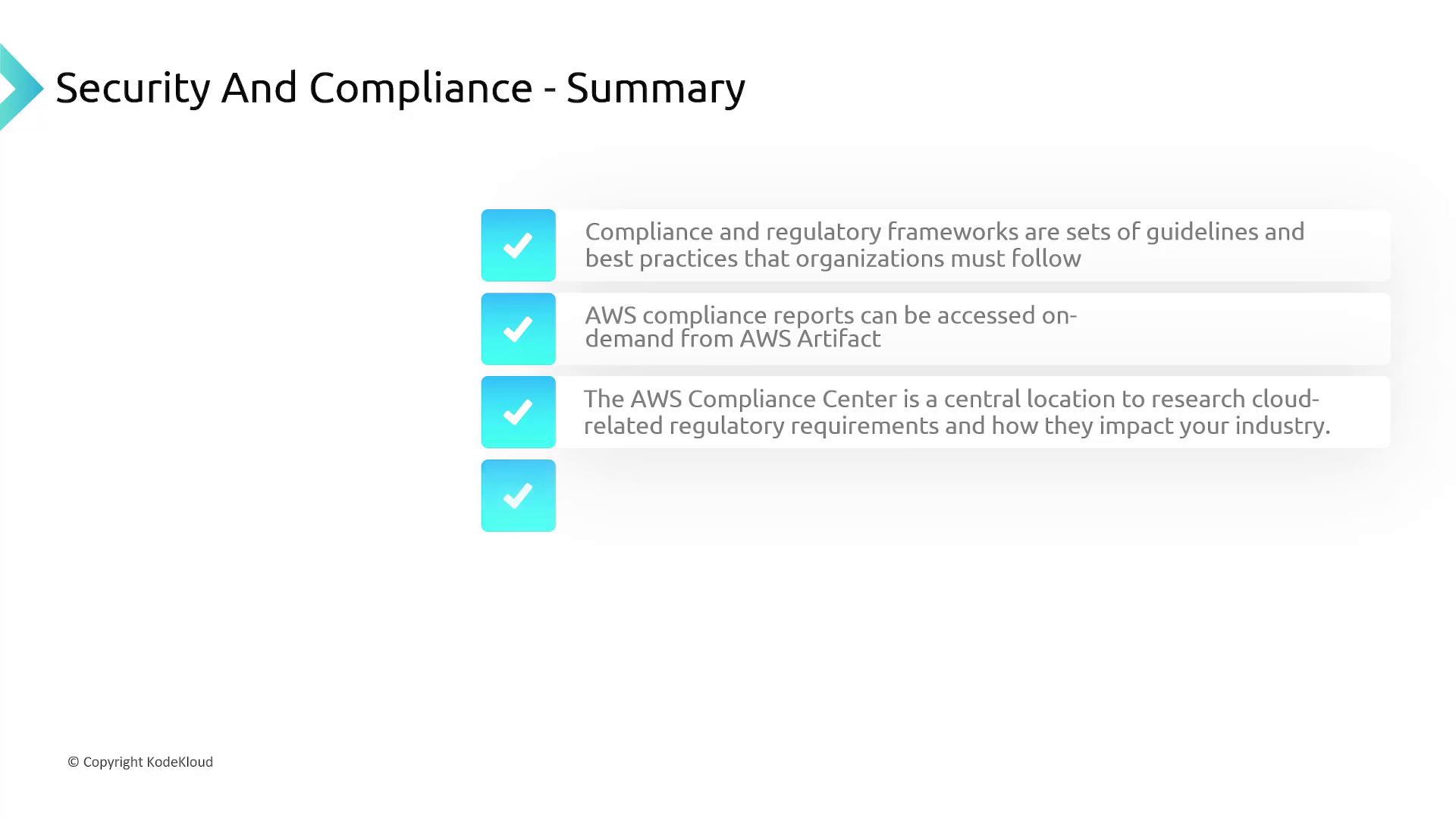Click the 'Copyright KodeKloud' footer text
1456x819 pixels.
[147, 762]
